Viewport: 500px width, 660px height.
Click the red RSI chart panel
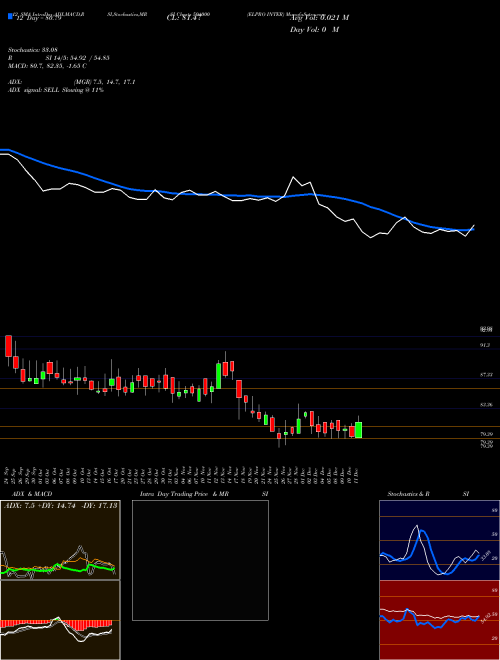point(439,620)
